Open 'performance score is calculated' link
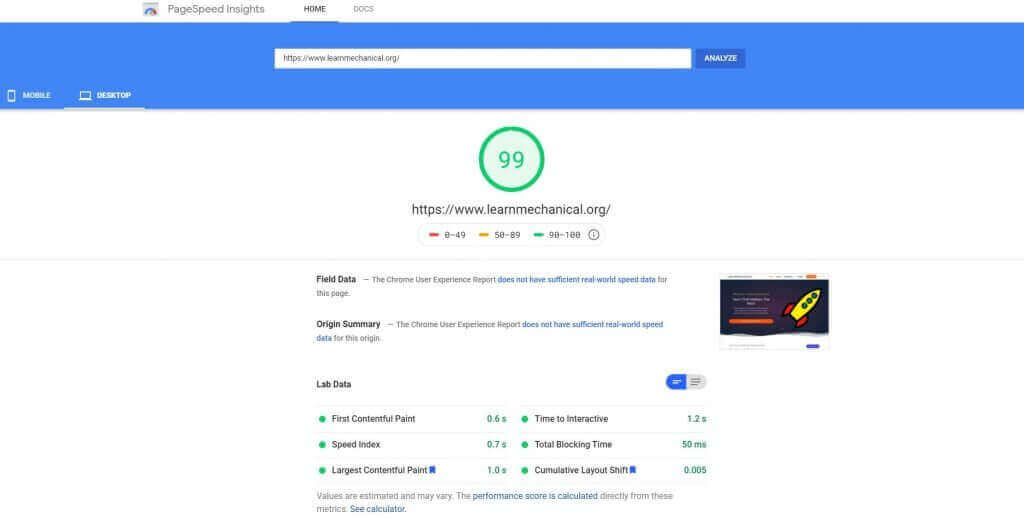Screen dimensions: 1024x523 [535, 496]
